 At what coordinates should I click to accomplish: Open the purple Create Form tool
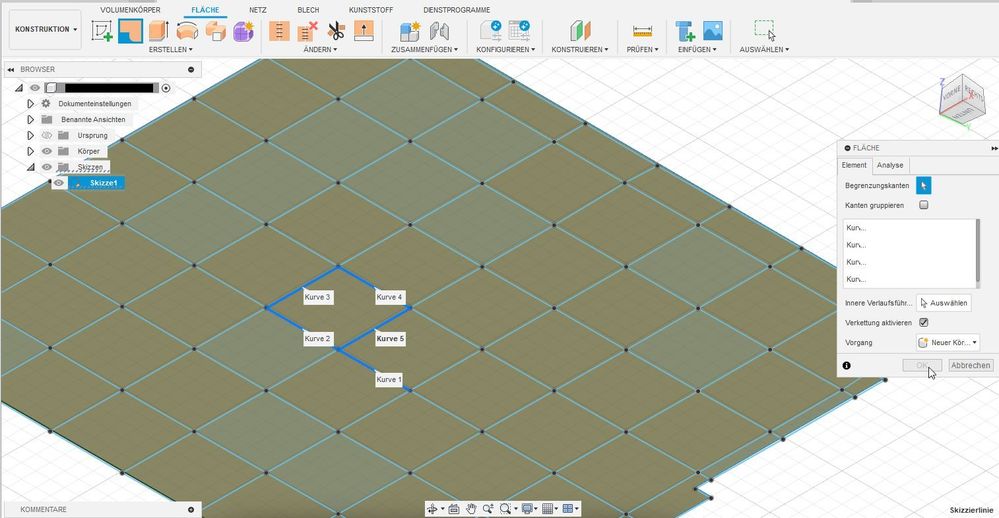click(243, 31)
